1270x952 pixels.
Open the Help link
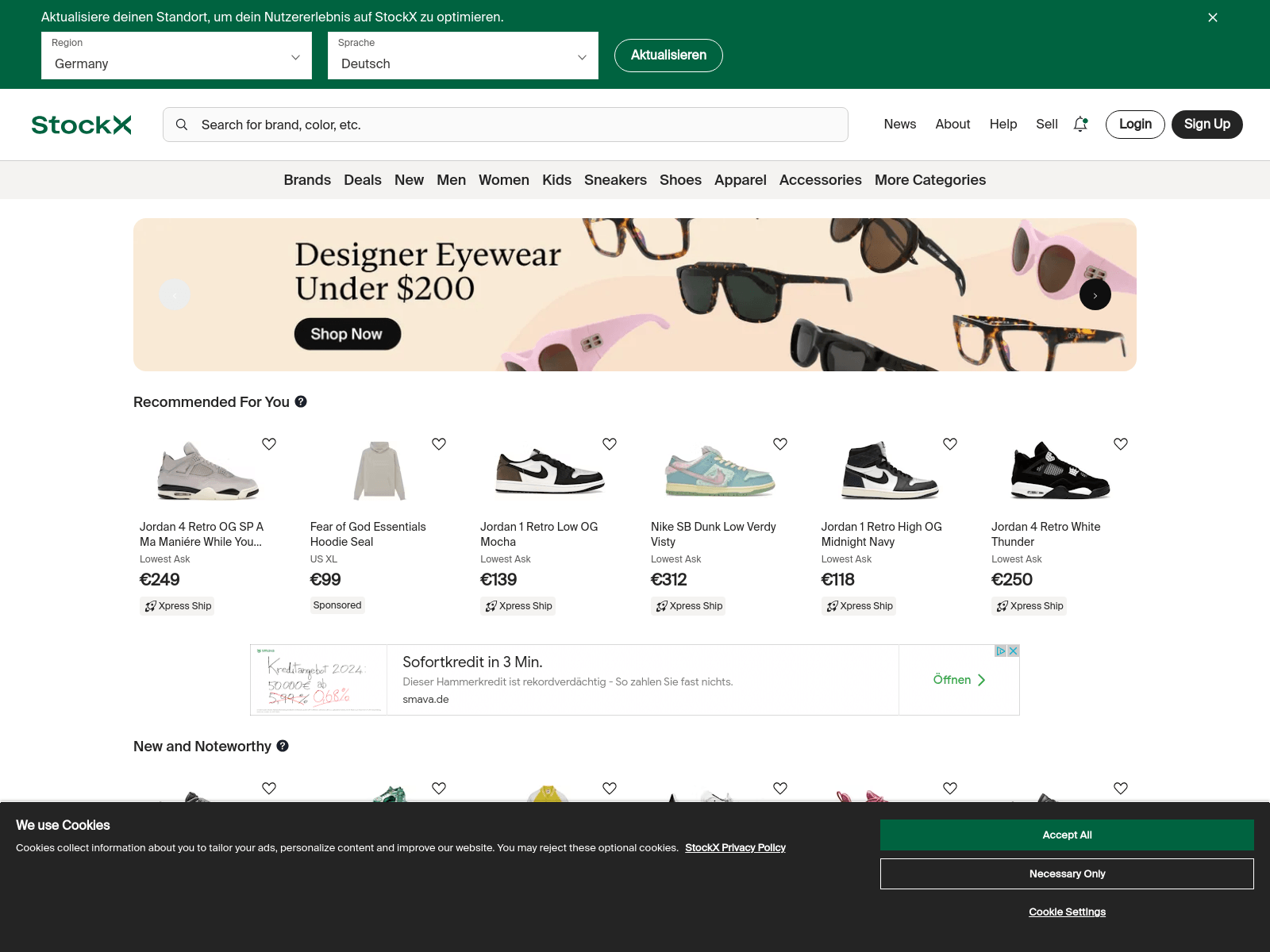click(x=1003, y=124)
